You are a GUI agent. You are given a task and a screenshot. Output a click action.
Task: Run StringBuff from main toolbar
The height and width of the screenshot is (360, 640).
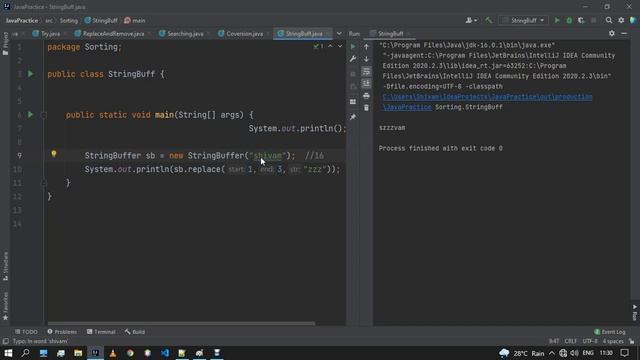pos(557,20)
